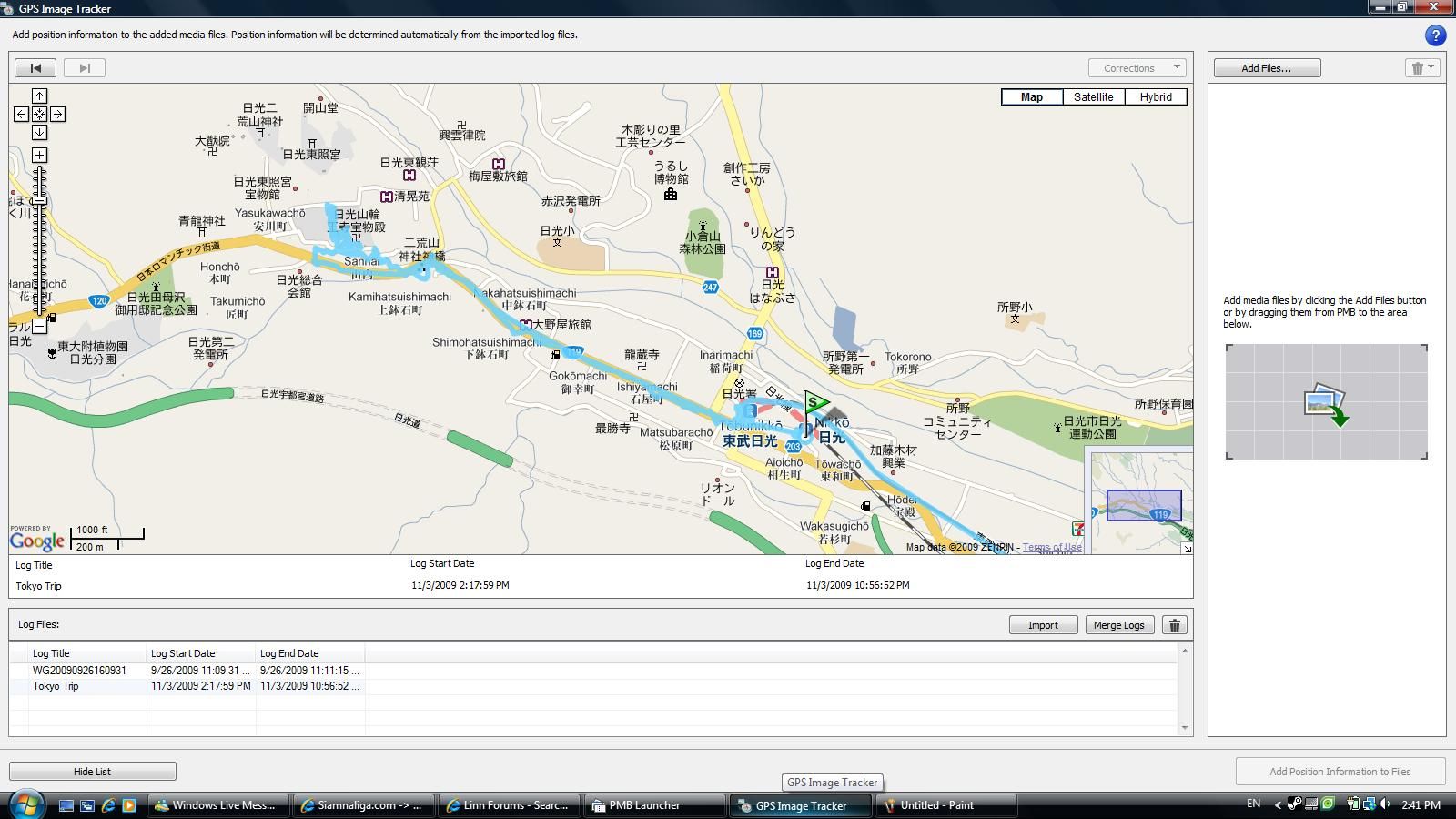Pan the map up with arrow

click(x=39, y=96)
